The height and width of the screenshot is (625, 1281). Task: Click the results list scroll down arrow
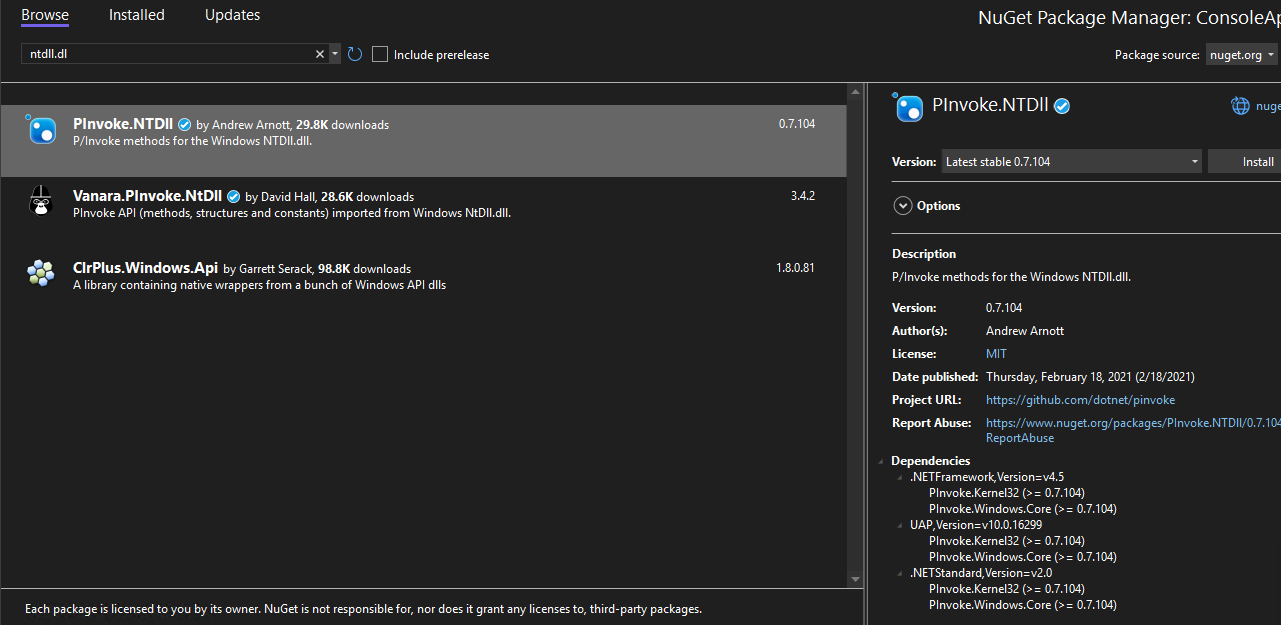tap(855, 579)
